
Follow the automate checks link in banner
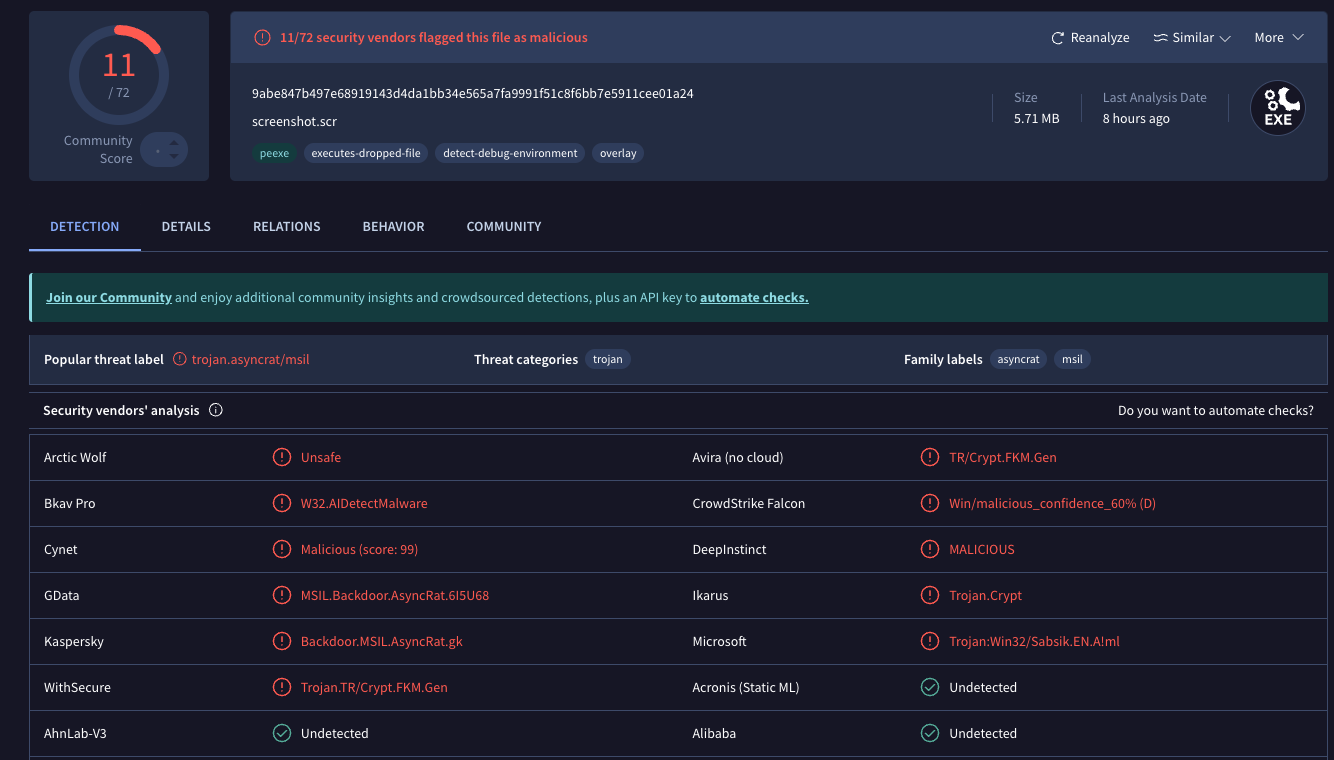pyautogui.click(x=753, y=298)
